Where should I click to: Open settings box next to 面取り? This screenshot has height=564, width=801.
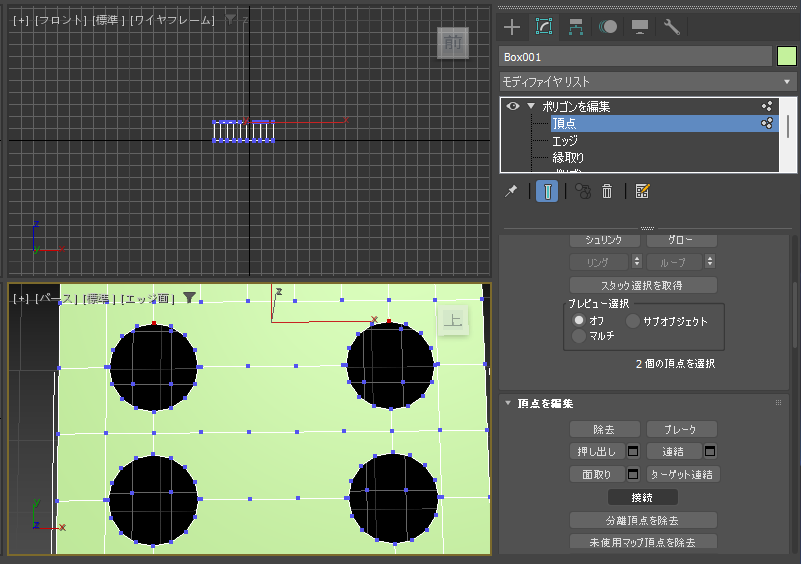pos(633,474)
